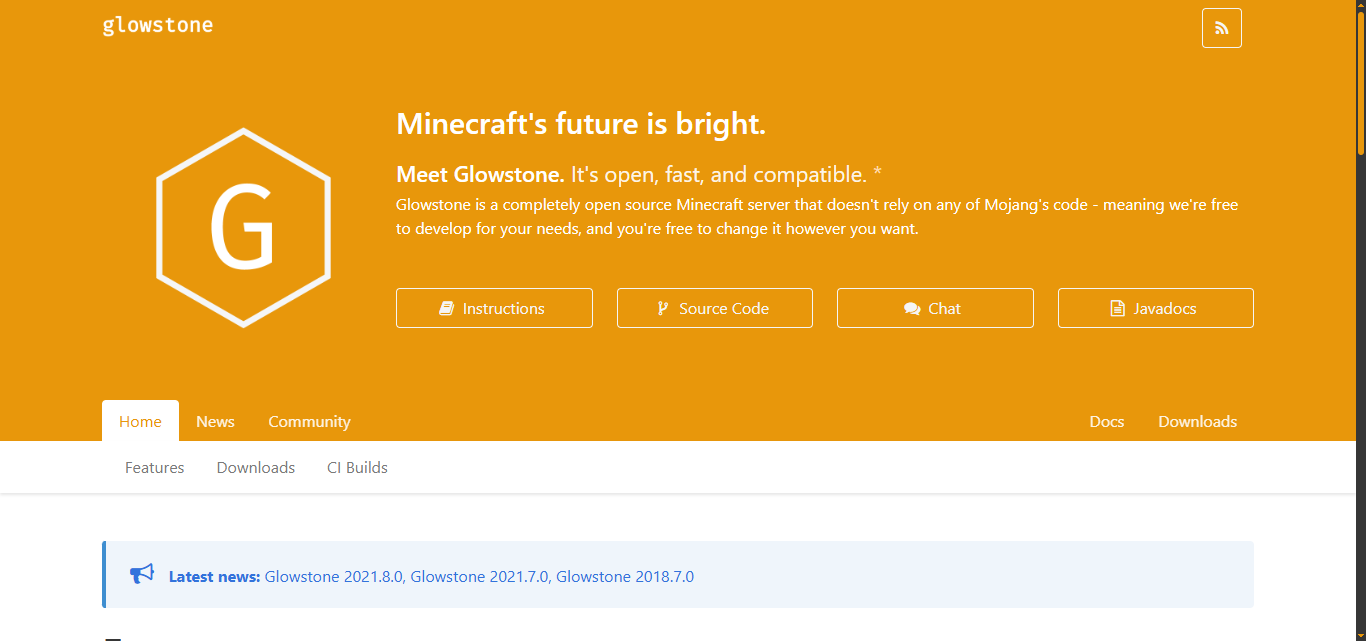Open the Glowstone 2021.7.0 news link
Screen dimensions: 1366x641
pos(480,576)
